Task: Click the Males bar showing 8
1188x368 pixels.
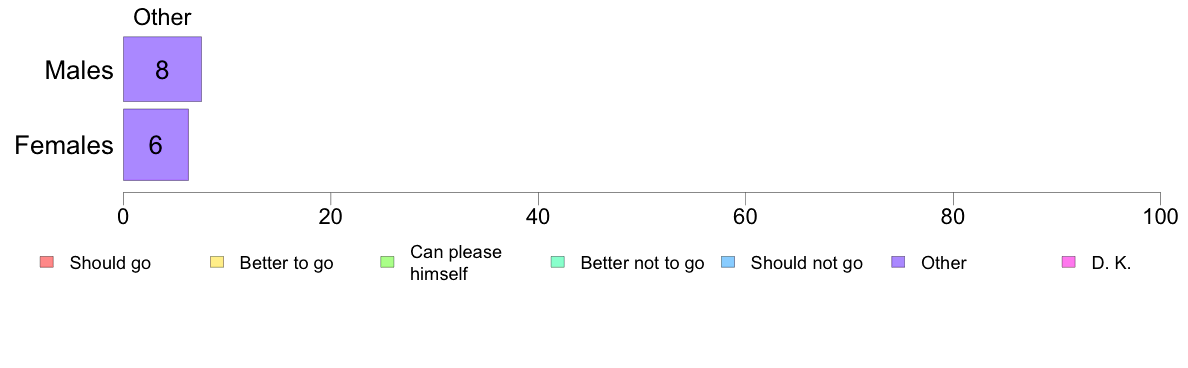Action: pyautogui.click(x=162, y=69)
